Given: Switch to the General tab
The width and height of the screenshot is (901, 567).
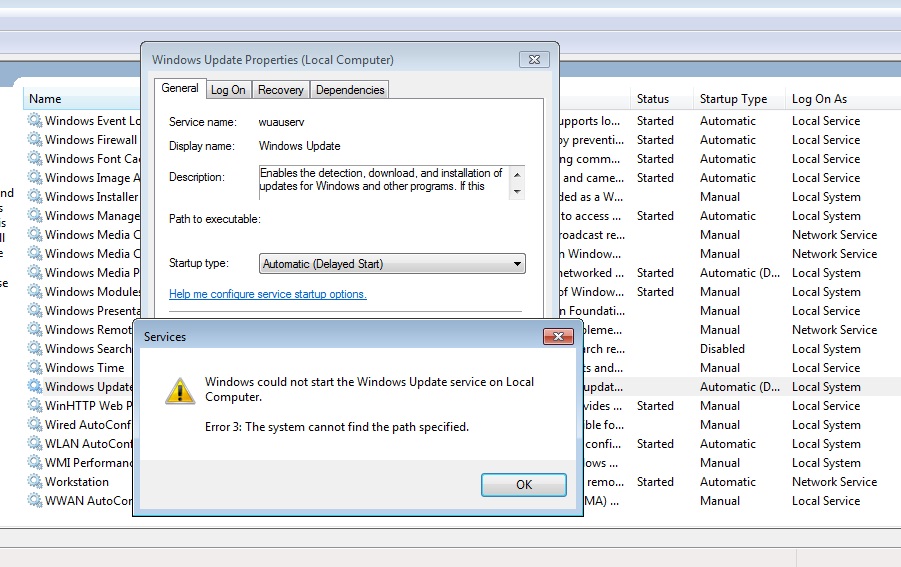Looking at the screenshot, I should [x=180, y=88].
